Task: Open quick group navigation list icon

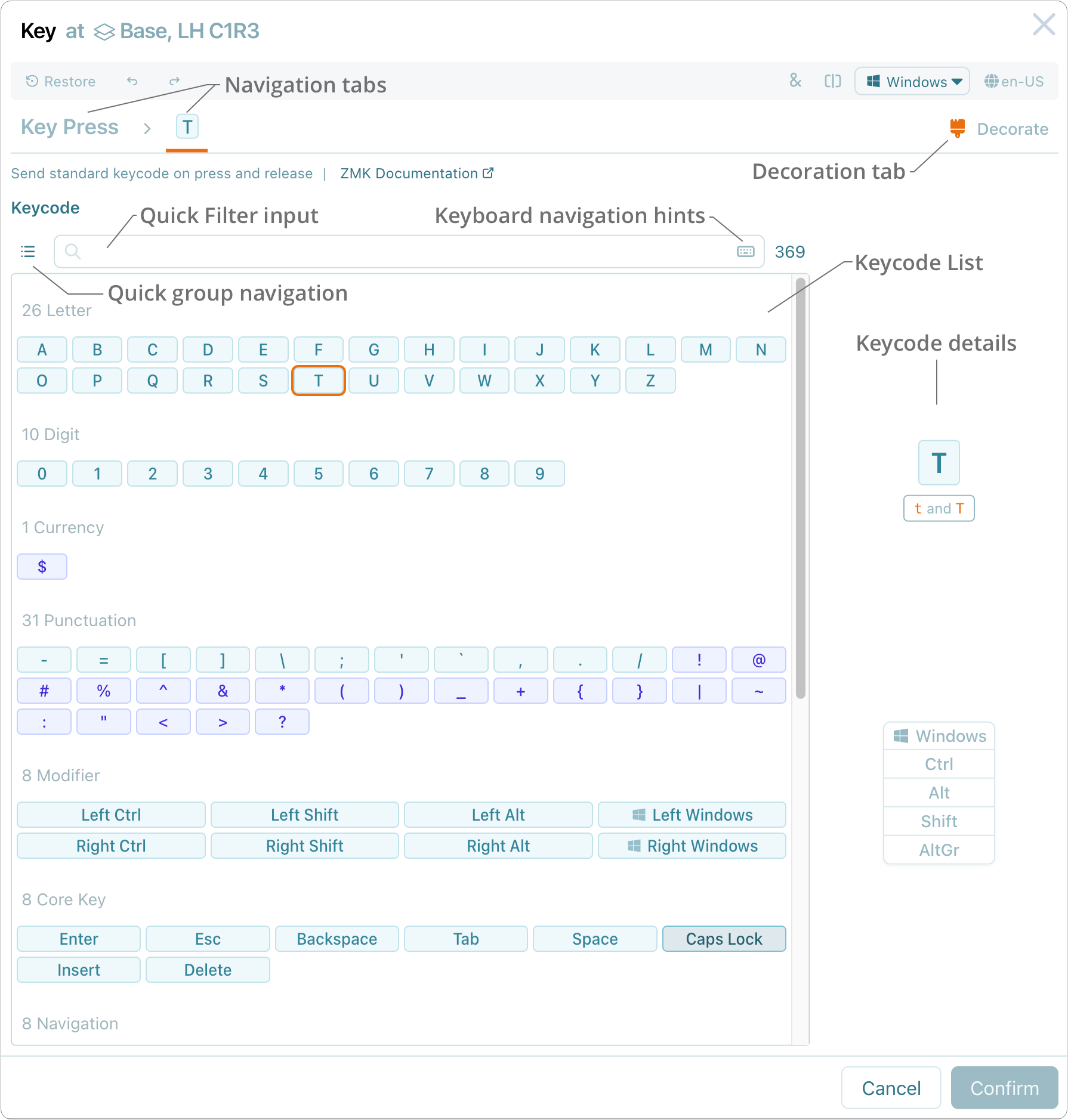Action: [x=27, y=251]
